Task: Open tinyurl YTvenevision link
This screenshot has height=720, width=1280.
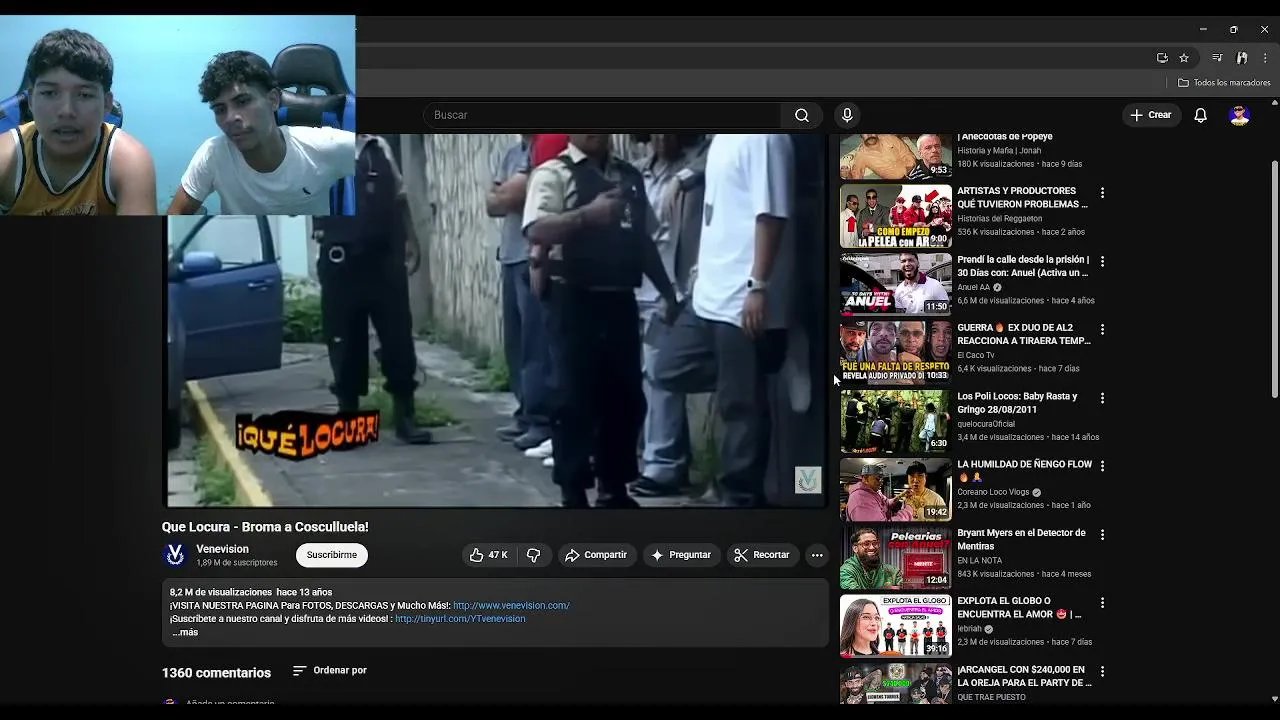Action: coord(460,619)
